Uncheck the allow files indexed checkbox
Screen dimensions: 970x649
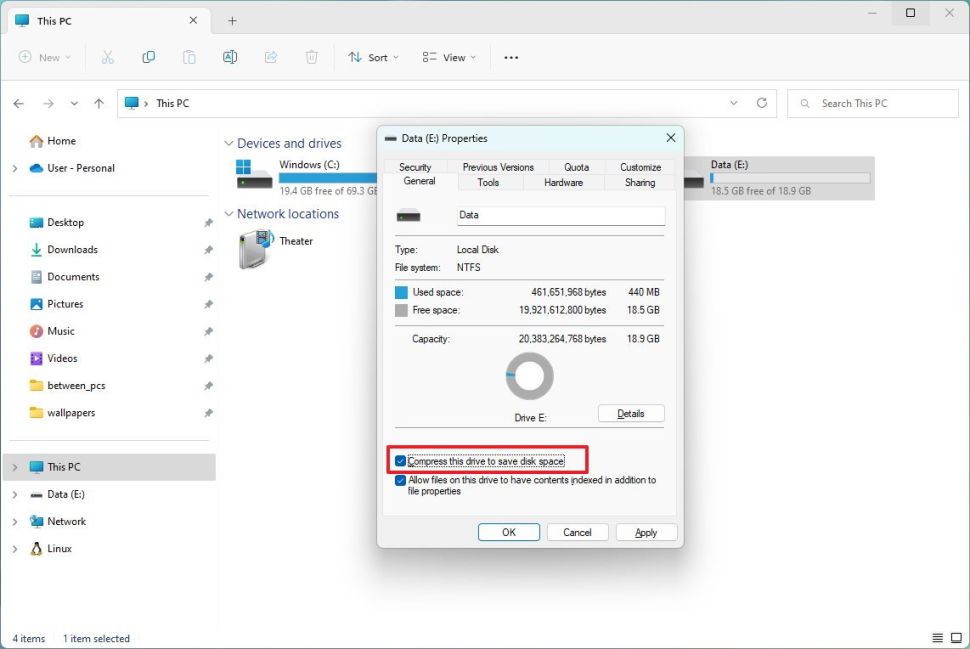(401, 480)
